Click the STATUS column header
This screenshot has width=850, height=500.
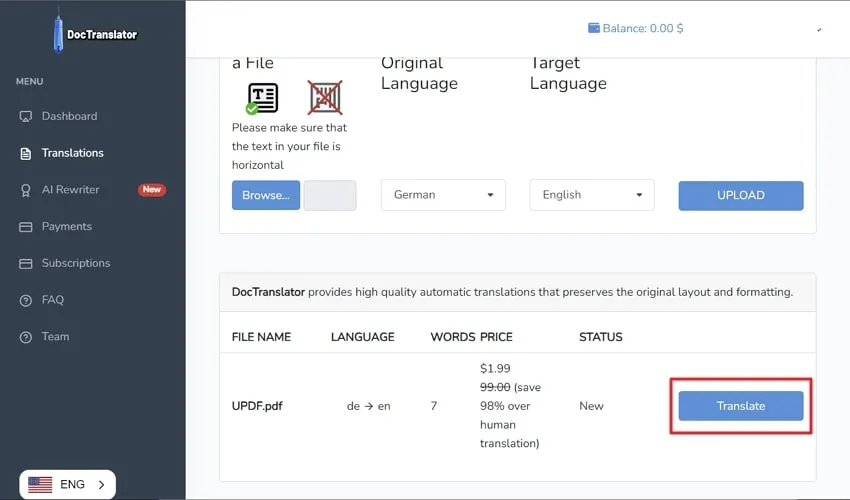click(x=601, y=337)
